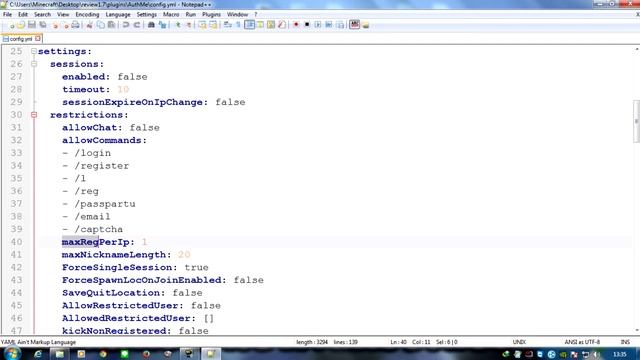Image resolution: width=640 pixels, height=360 pixels.
Task: Cut selection with the scissors icon
Action: 90,25
